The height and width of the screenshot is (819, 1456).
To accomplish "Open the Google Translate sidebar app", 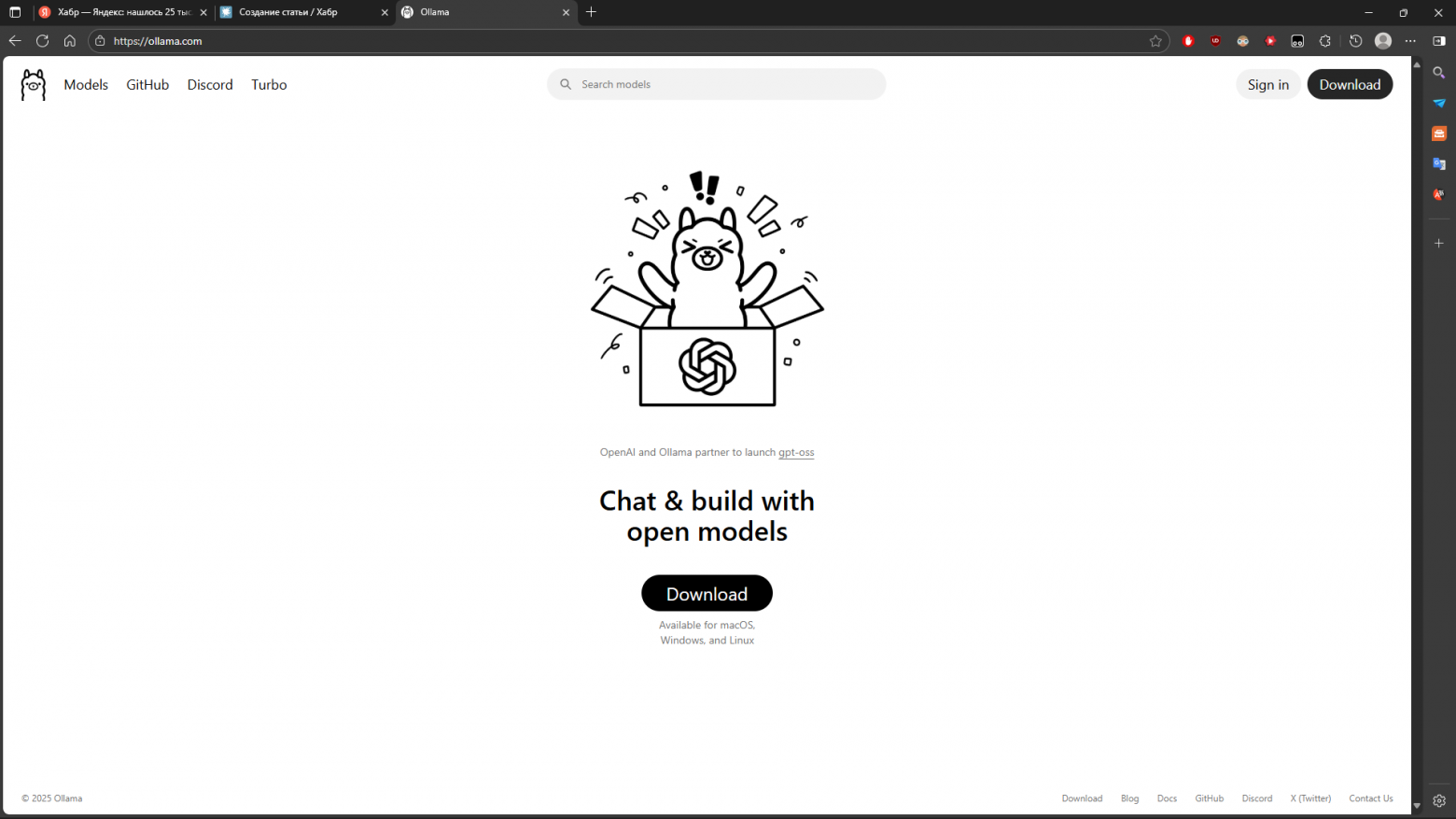I will click(x=1439, y=164).
